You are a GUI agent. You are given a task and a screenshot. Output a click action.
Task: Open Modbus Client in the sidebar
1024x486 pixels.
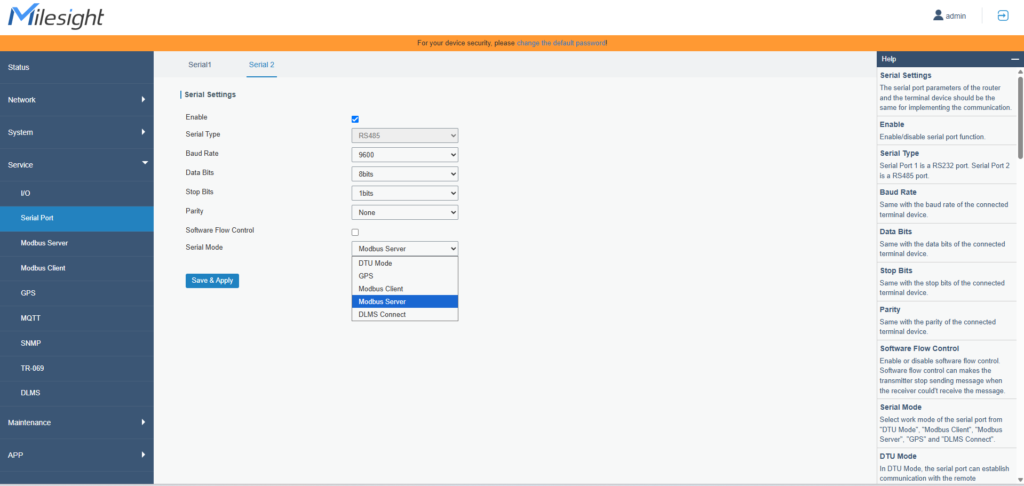click(x=44, y=268)
